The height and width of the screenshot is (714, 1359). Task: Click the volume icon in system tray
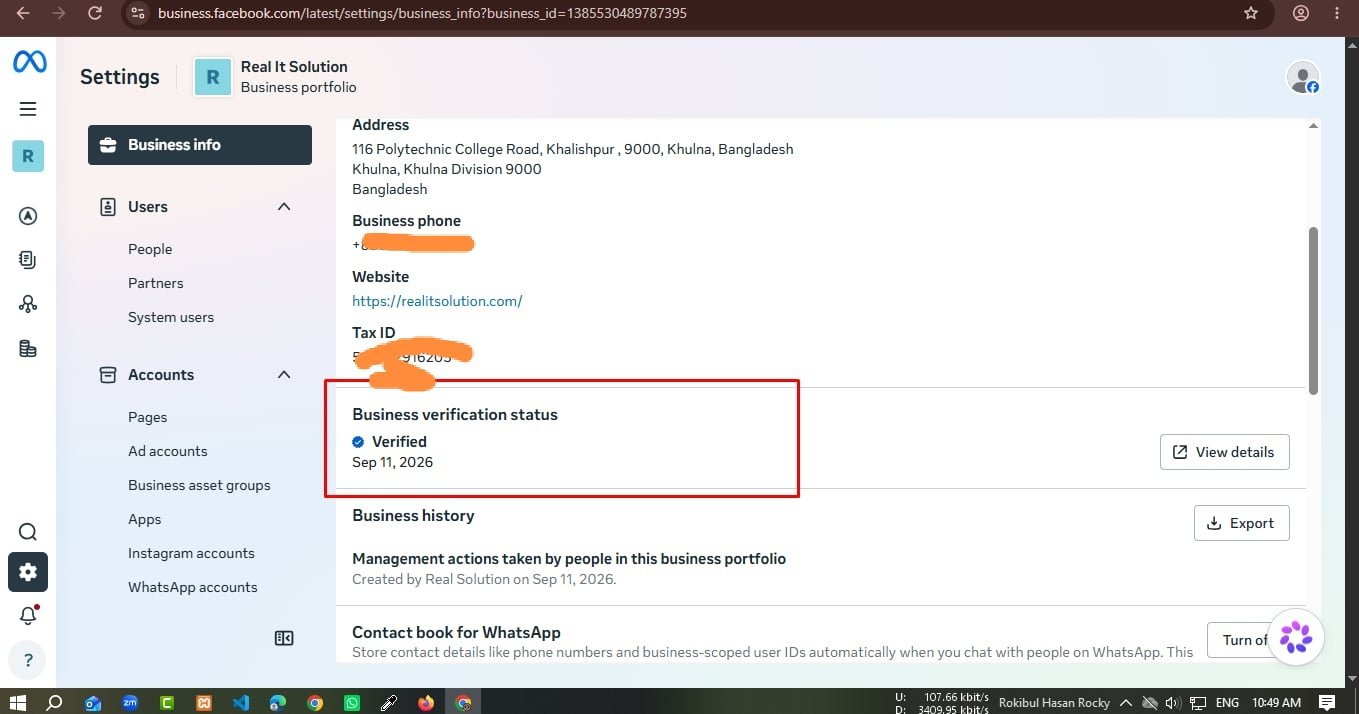coord(1174,702)
